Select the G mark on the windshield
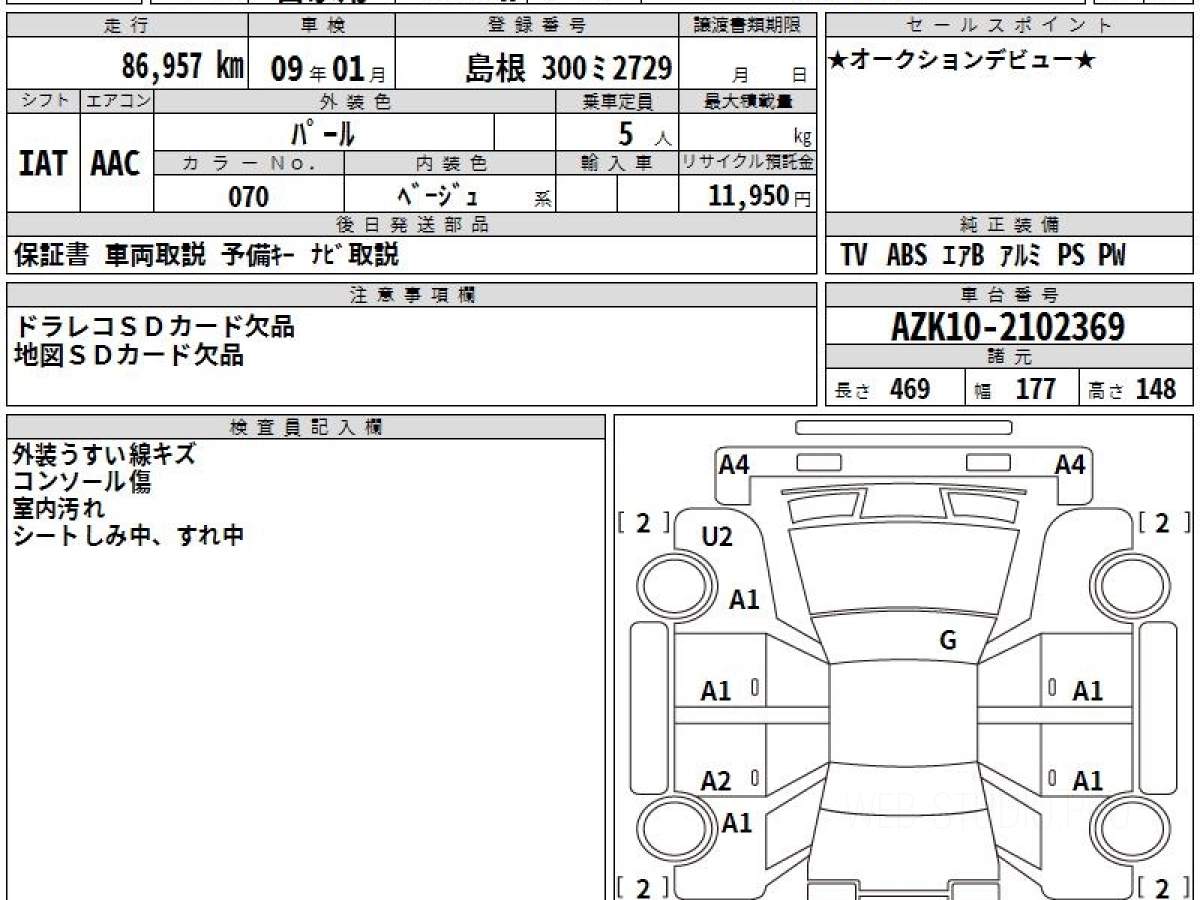Viewport: 1200px width, 900px height. pos(948,641)
